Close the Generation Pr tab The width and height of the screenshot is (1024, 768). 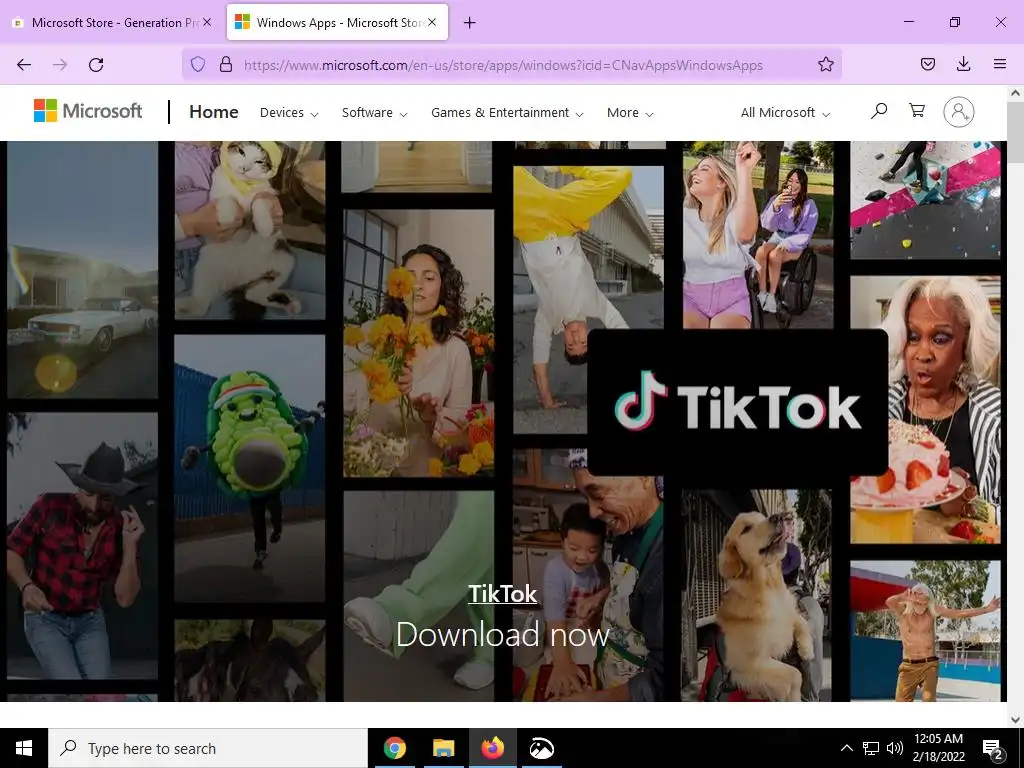(x=207, y=22)
